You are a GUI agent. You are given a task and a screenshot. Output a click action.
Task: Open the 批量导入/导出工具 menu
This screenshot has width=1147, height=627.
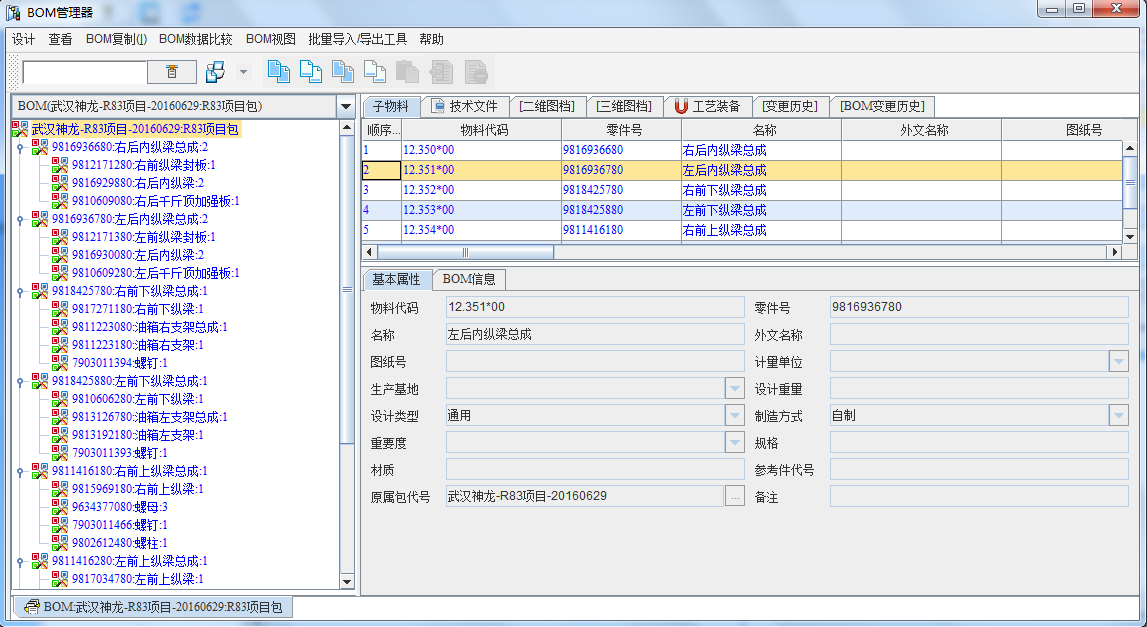click(x=357, y=39)
